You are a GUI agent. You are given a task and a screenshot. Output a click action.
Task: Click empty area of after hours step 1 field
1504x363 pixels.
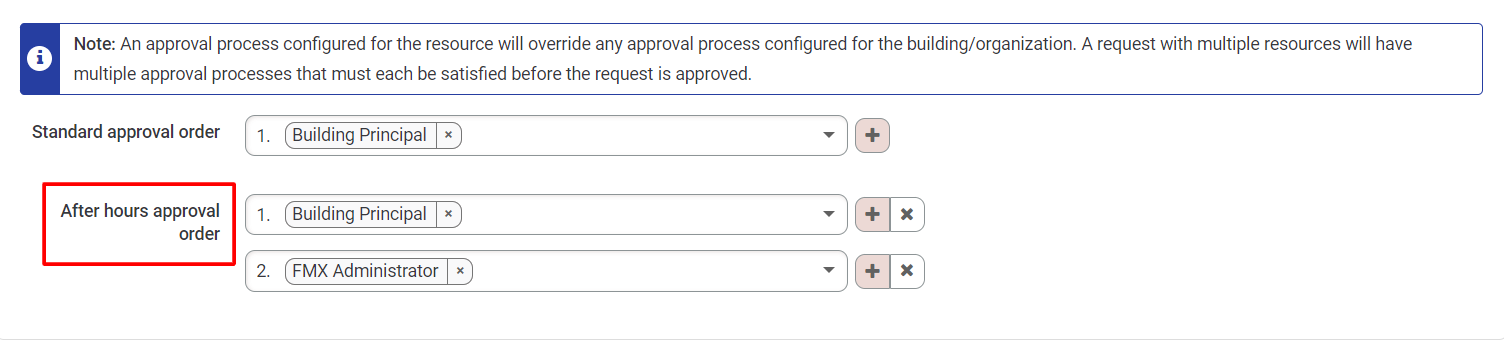coord(640,214)
